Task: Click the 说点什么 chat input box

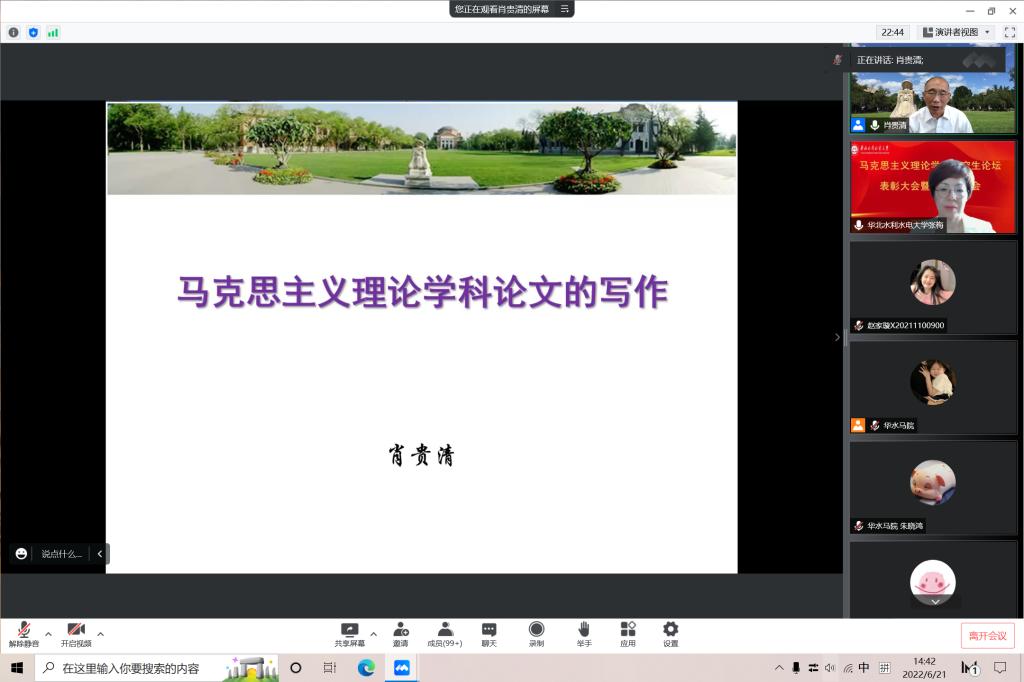Action: 61,553
